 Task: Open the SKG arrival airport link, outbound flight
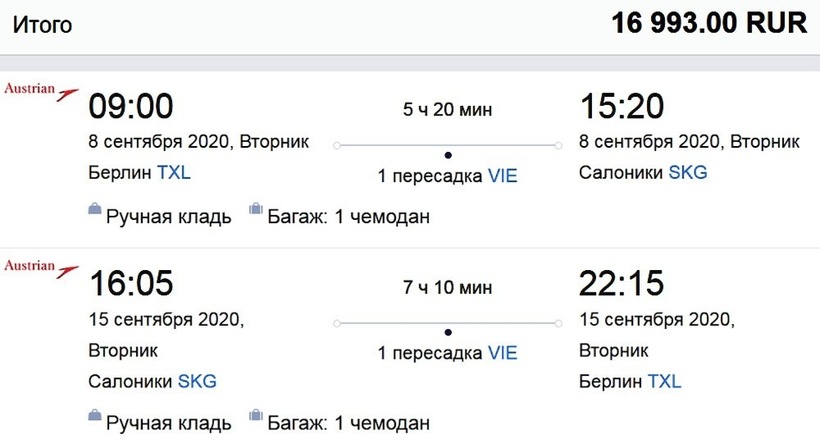pos(688,172)
